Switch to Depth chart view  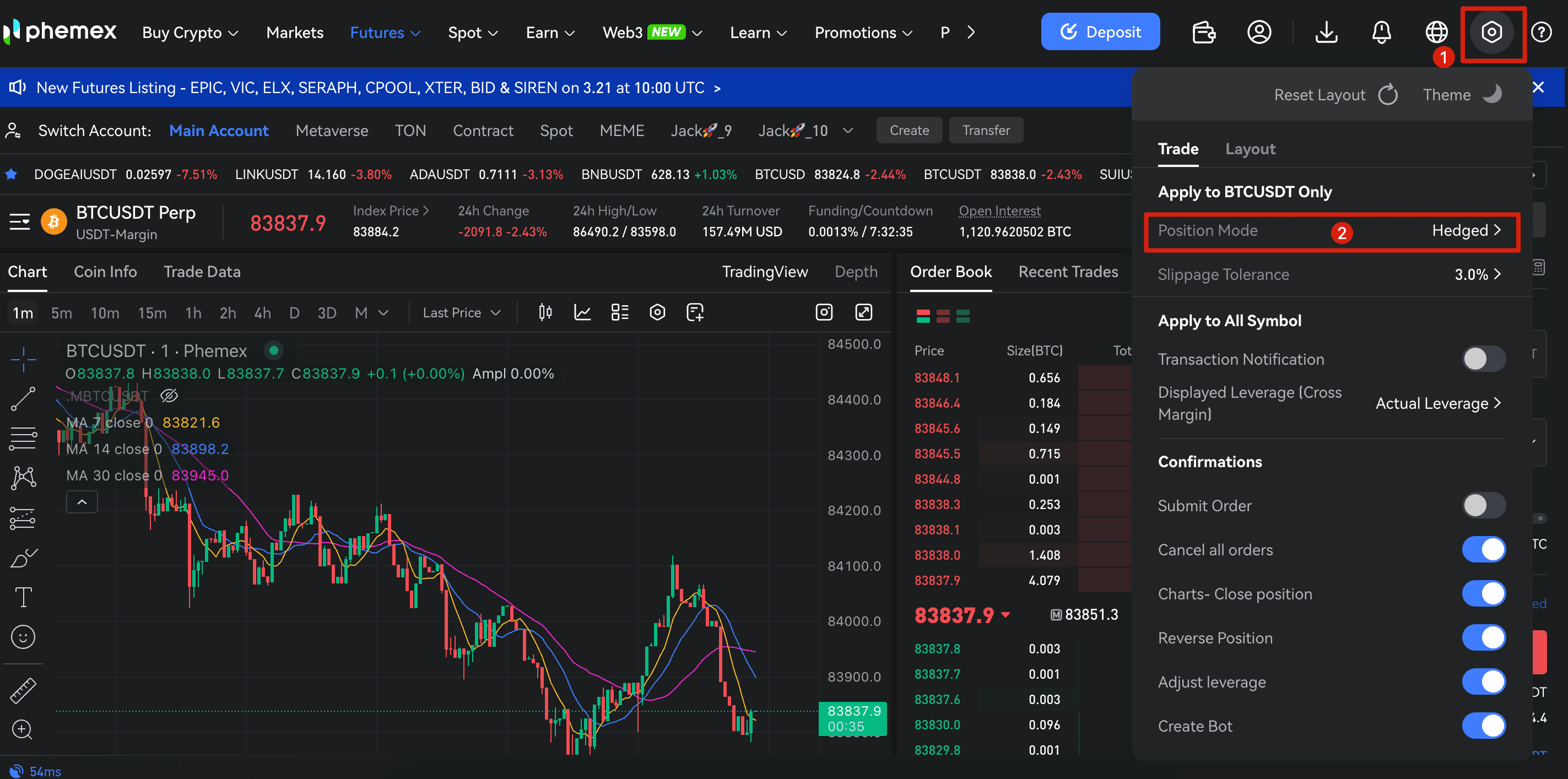(856, 272)
